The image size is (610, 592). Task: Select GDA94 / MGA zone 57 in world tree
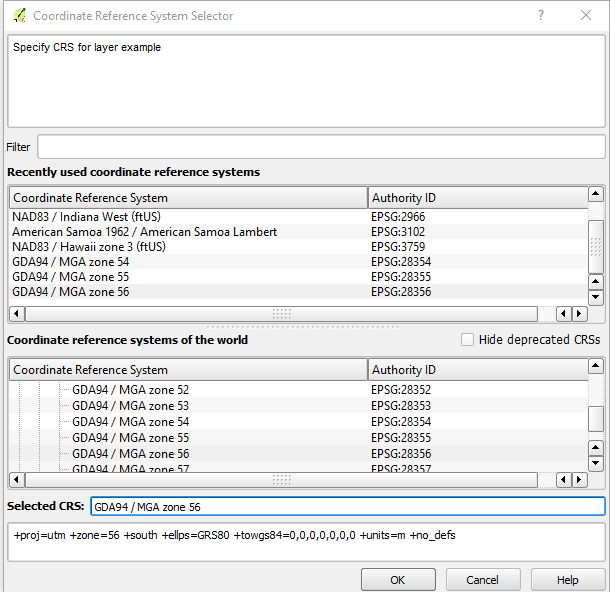[130, 468]
